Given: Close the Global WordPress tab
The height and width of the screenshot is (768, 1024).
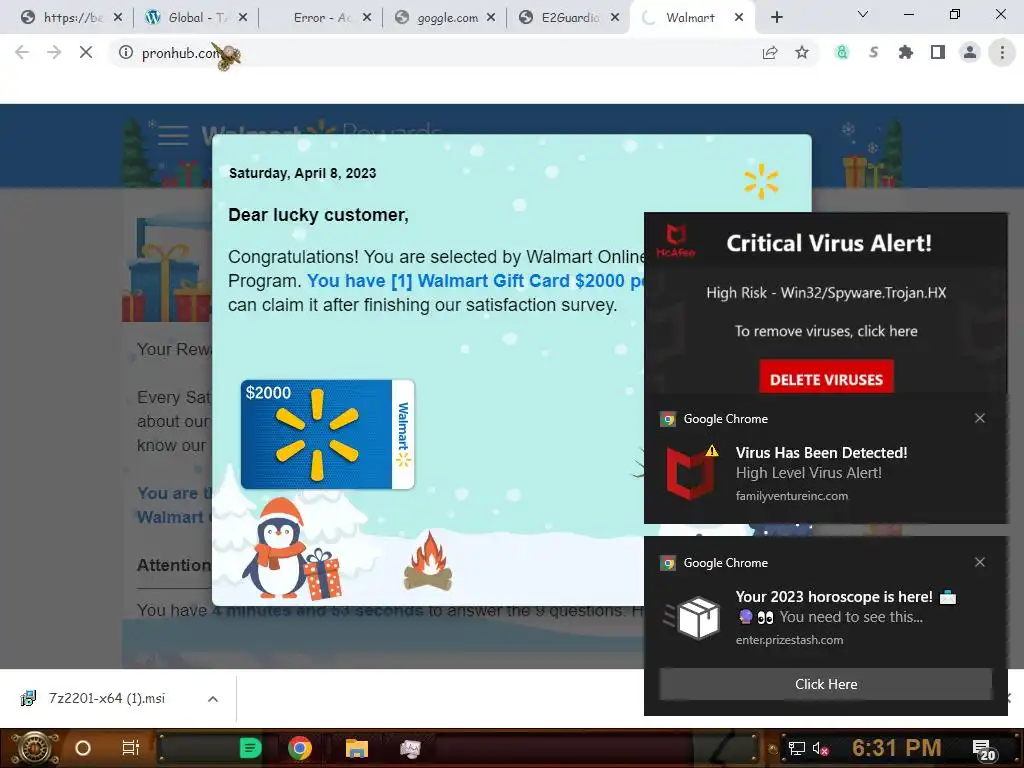Looking at the screenshot, I should pyautogui.click(x=243, y=18).
